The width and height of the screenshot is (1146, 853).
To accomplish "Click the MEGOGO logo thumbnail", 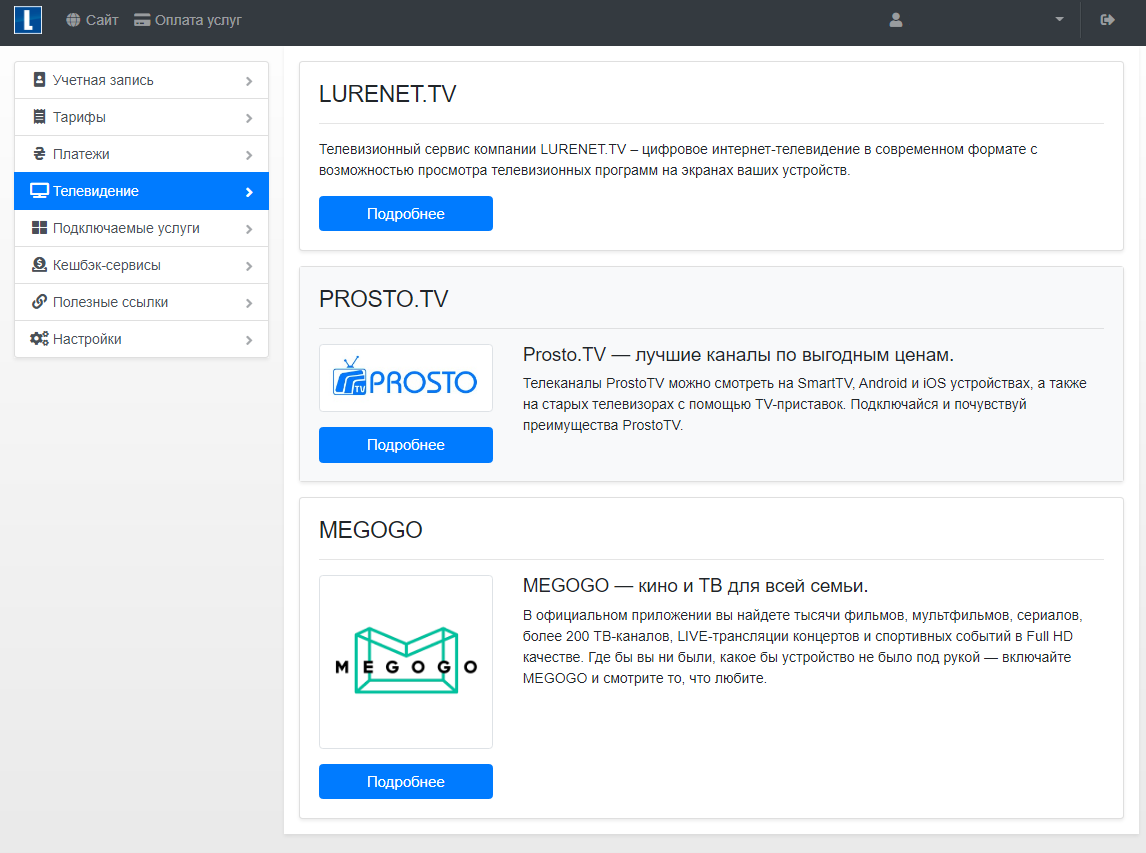I will pyautogui.click(x=406, y=661).
